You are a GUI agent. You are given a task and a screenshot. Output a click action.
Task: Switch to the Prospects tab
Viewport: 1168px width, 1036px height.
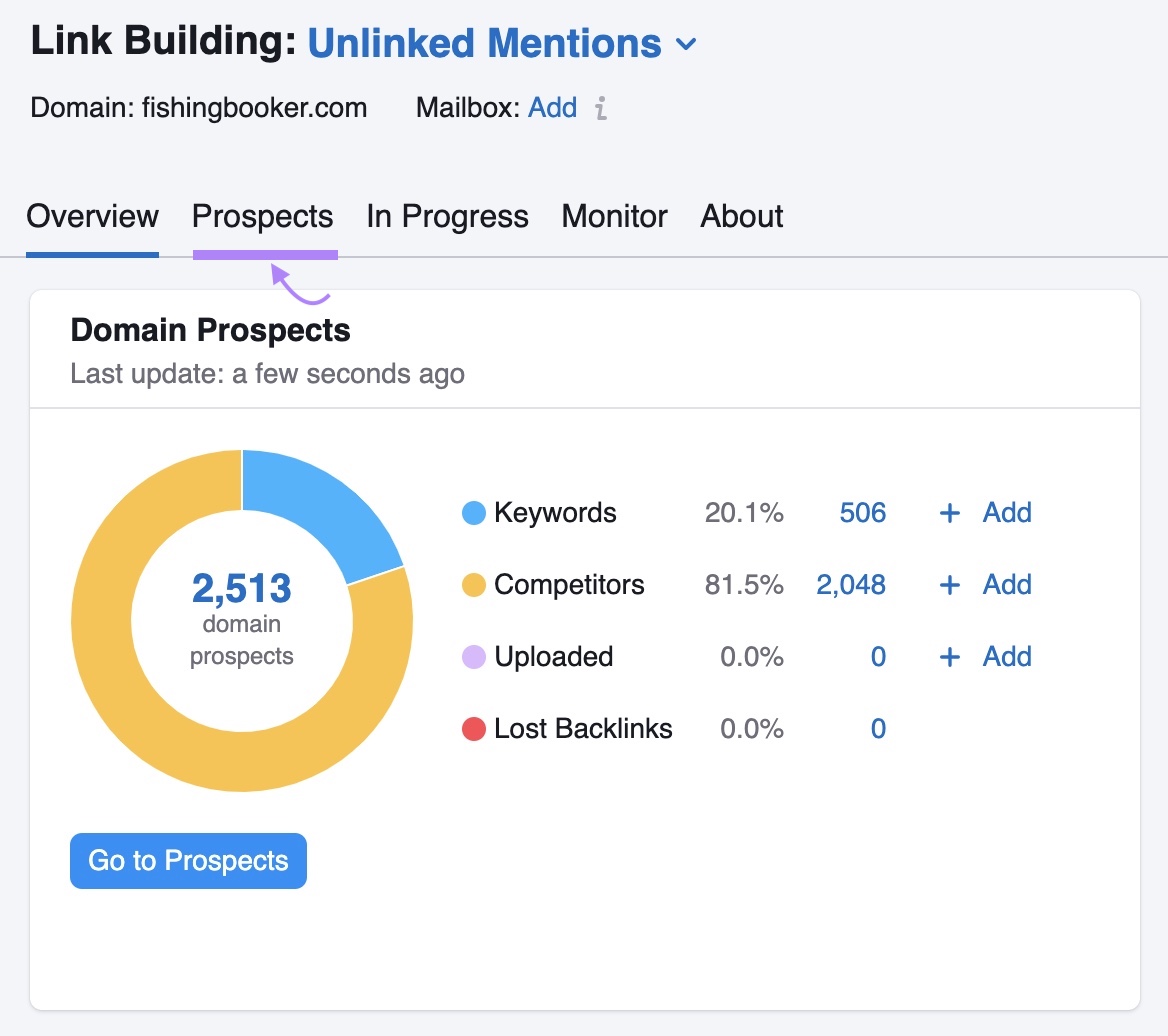tap(263, 216)
